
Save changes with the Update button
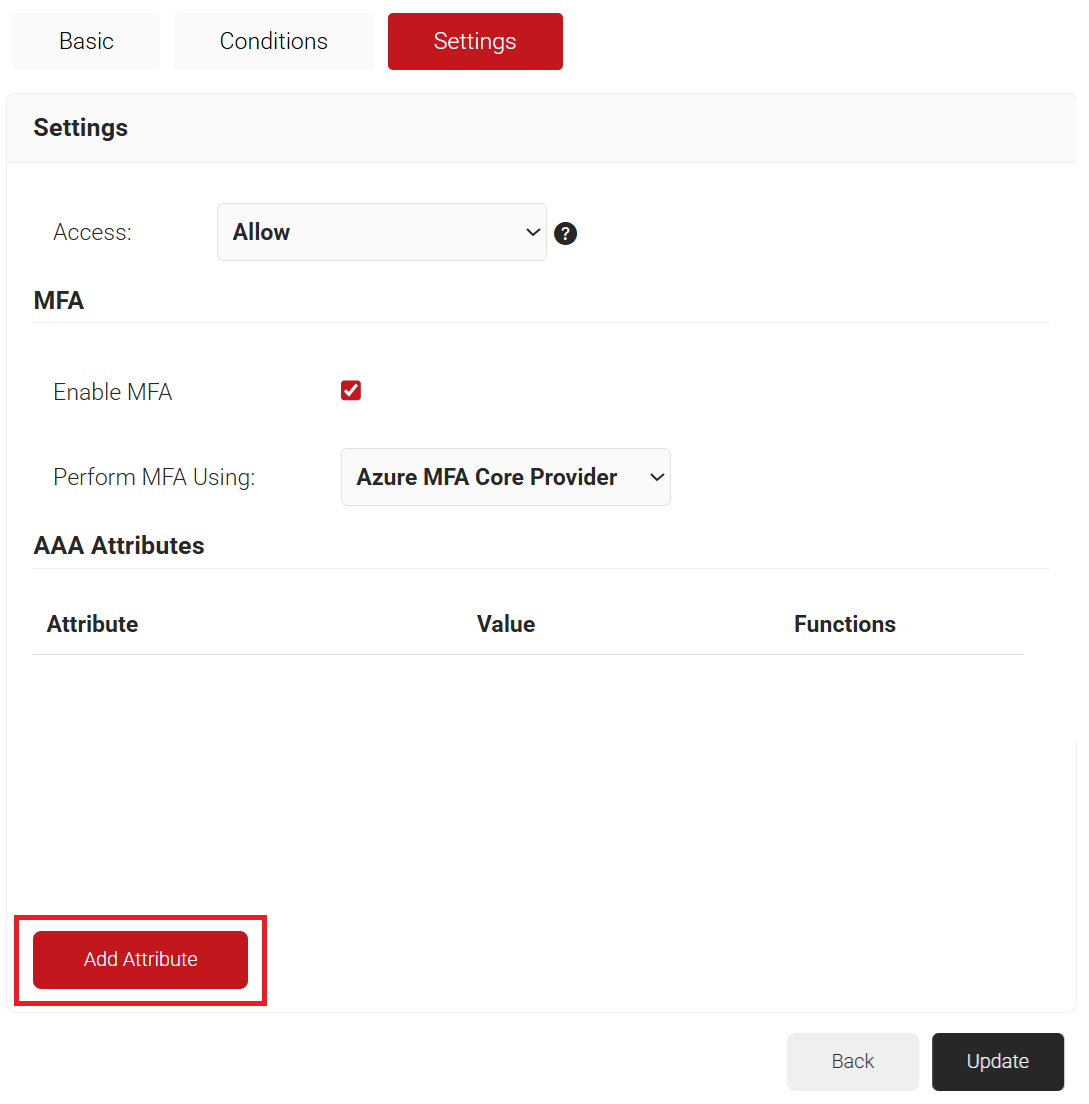(x=997, y=1061)
